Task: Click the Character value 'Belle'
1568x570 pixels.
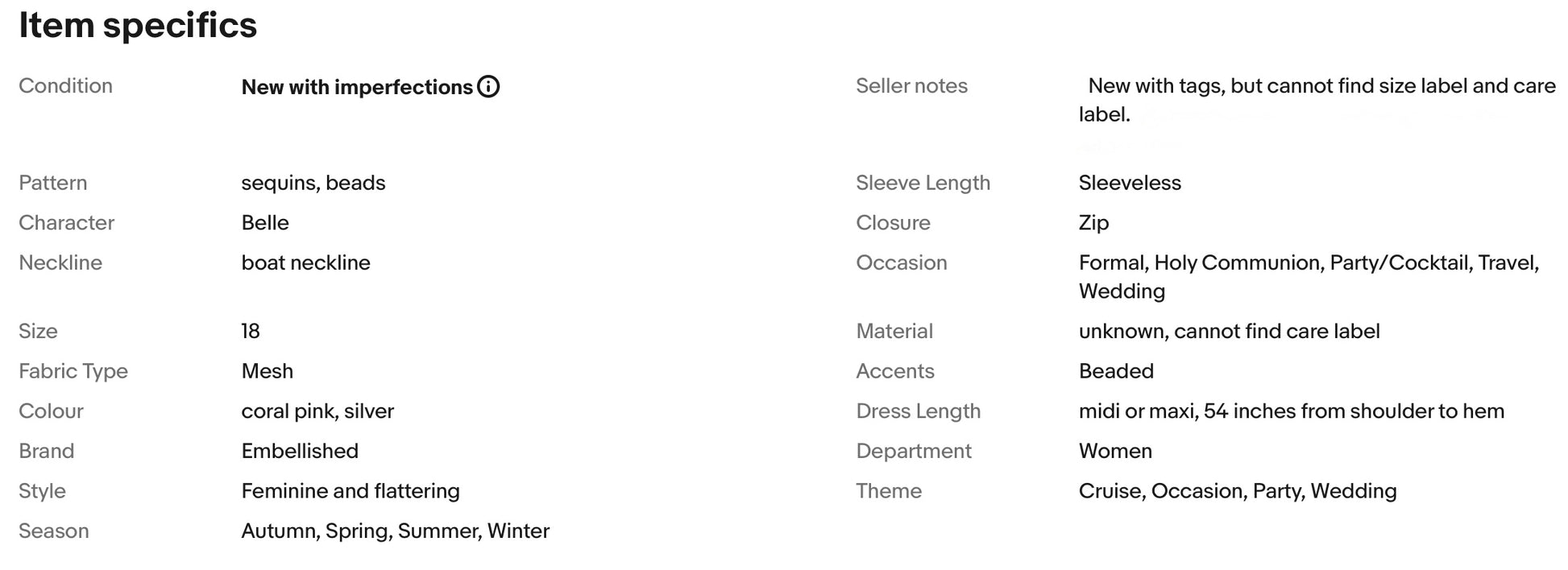Action: [265, 222]
